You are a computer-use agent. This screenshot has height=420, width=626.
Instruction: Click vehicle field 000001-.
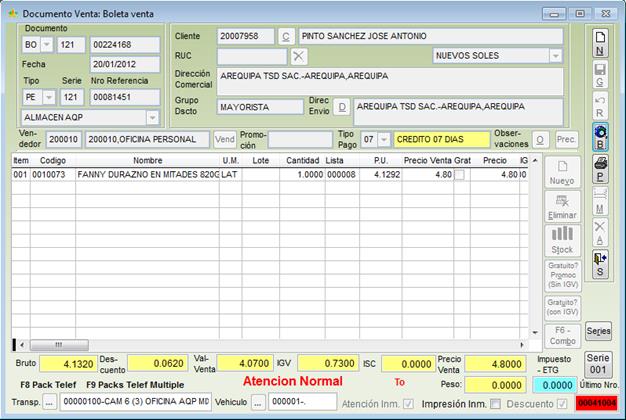pyautogui.click(x=302, y=402)
